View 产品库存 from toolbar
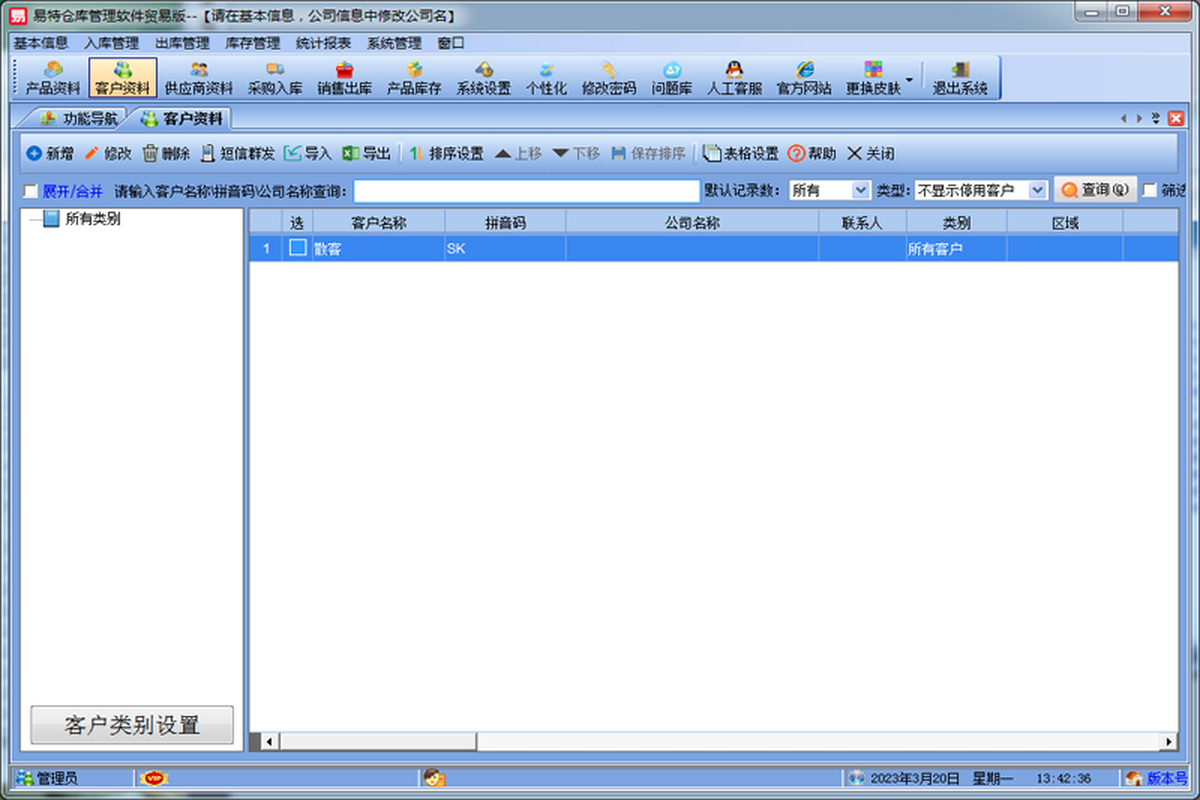The image size is (1200, 800). coord(414,78)
